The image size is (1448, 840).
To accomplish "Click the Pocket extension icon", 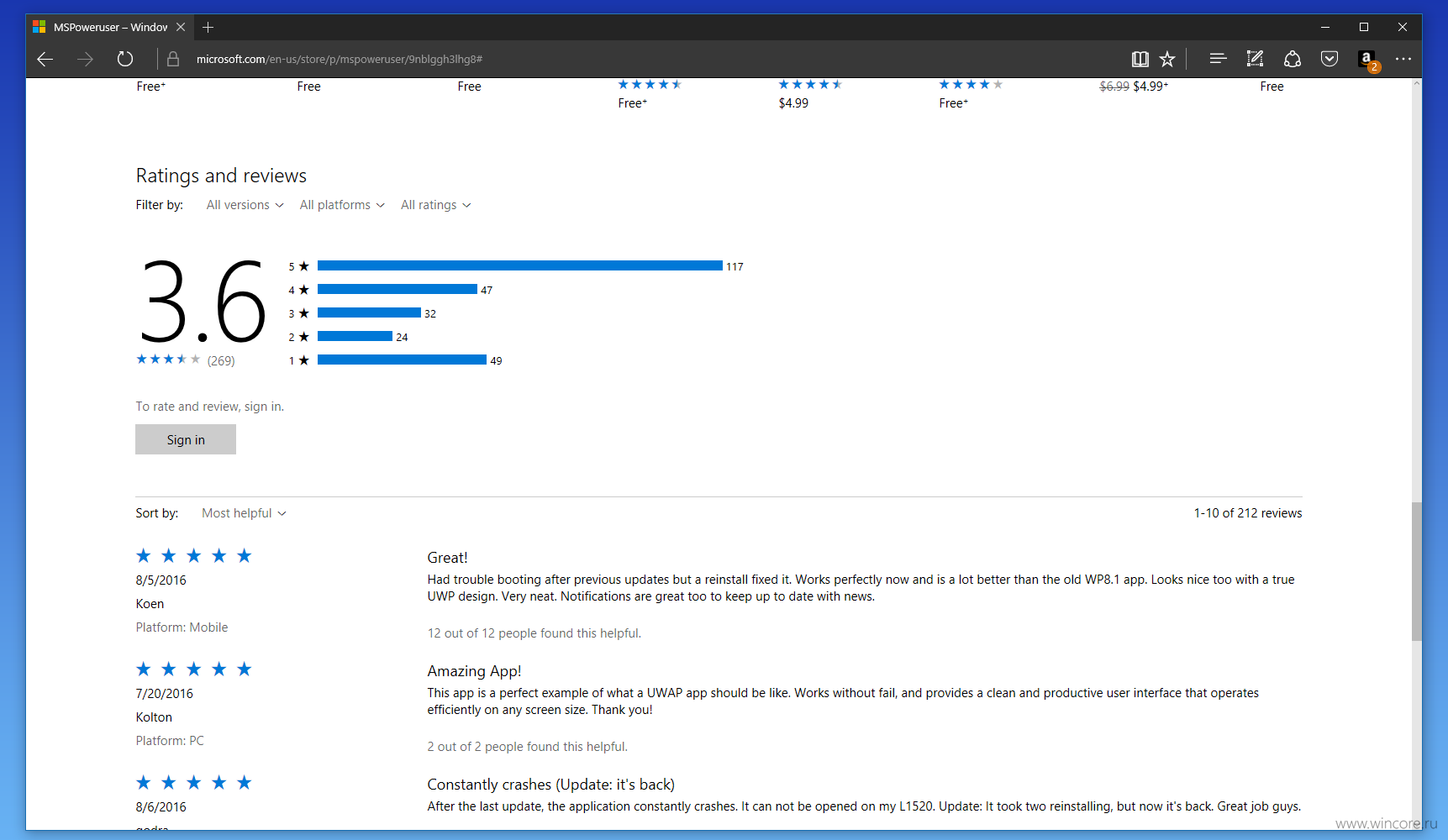I will [x=1330, y=59].
